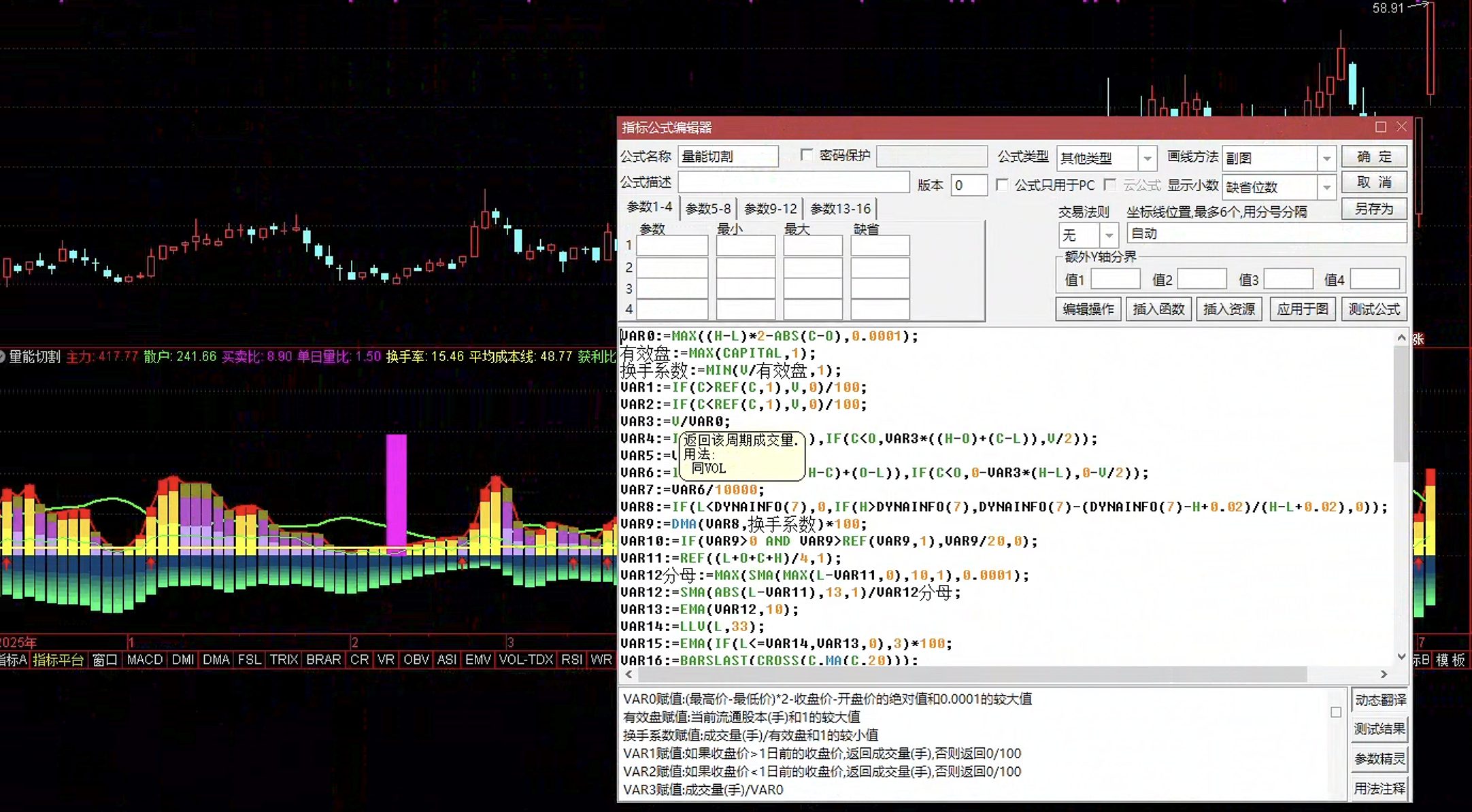Switch to OBV indicator tab
The width and height of the screenshot is (1472, 812).
click(x=416, y=660)
